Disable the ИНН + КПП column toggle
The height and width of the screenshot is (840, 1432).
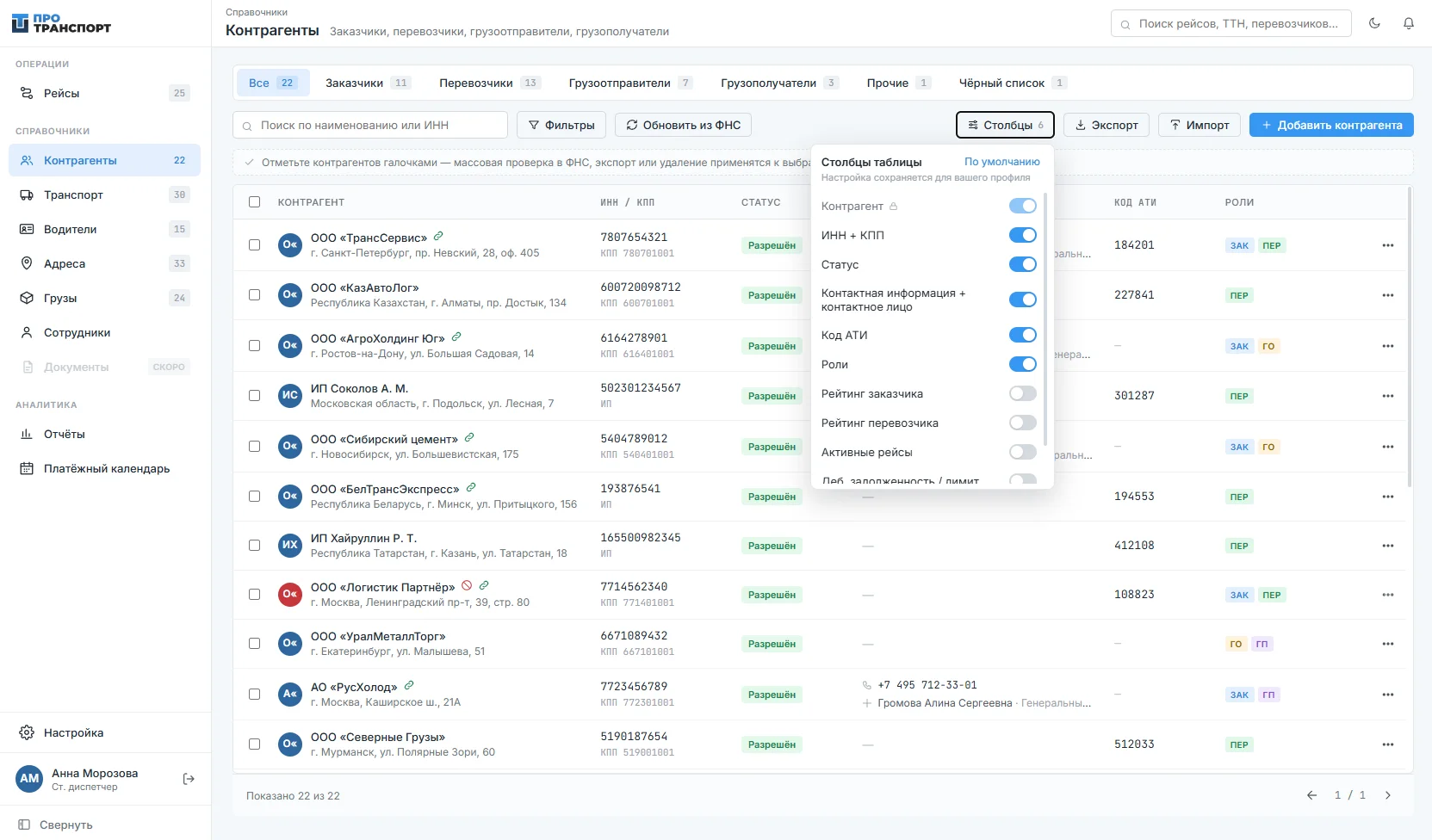point(1023,235)
